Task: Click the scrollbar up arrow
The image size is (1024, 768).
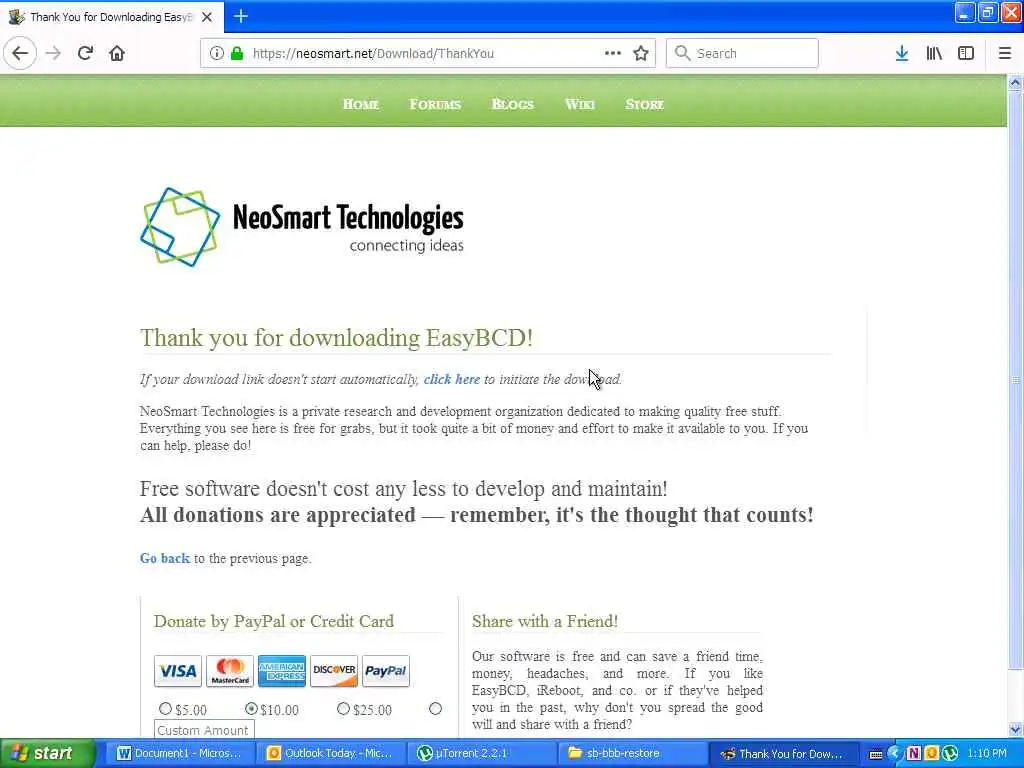Action: pos(1015,83)
